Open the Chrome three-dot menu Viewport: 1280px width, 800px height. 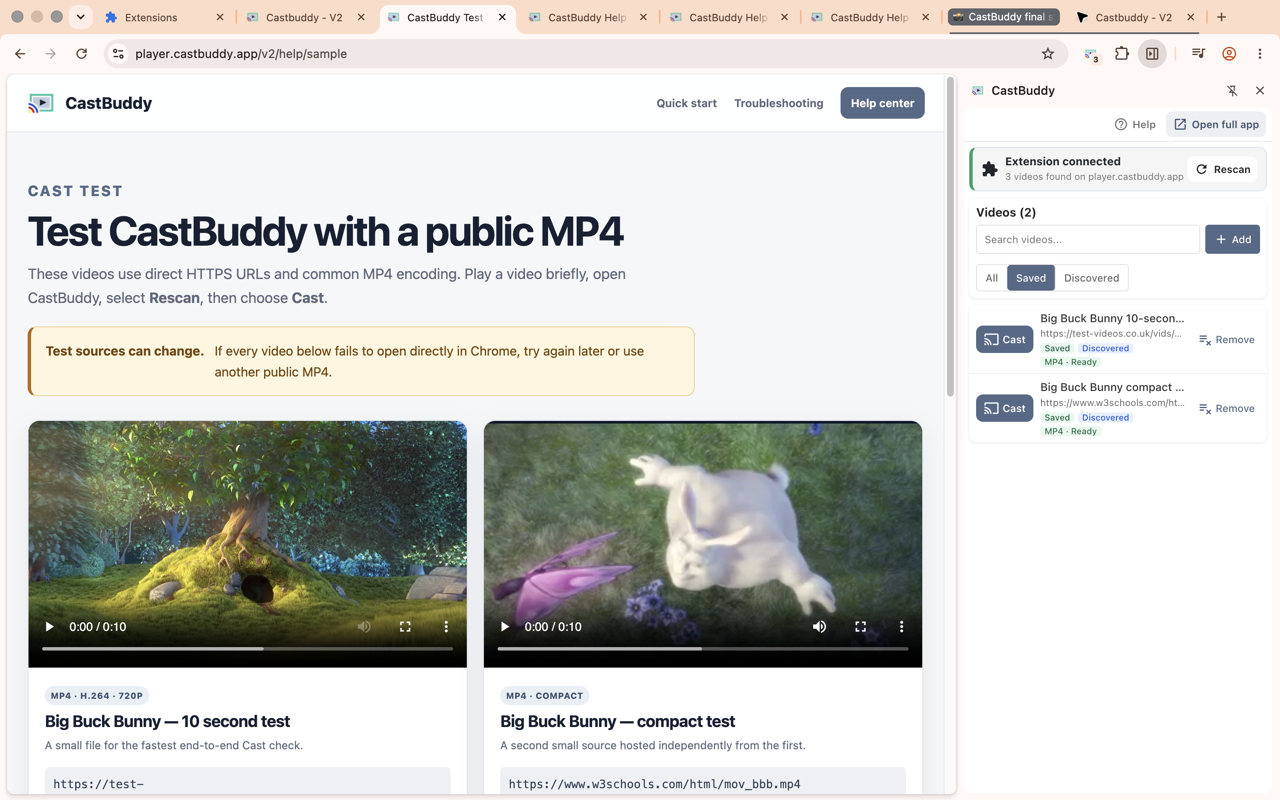[1260, 54]
